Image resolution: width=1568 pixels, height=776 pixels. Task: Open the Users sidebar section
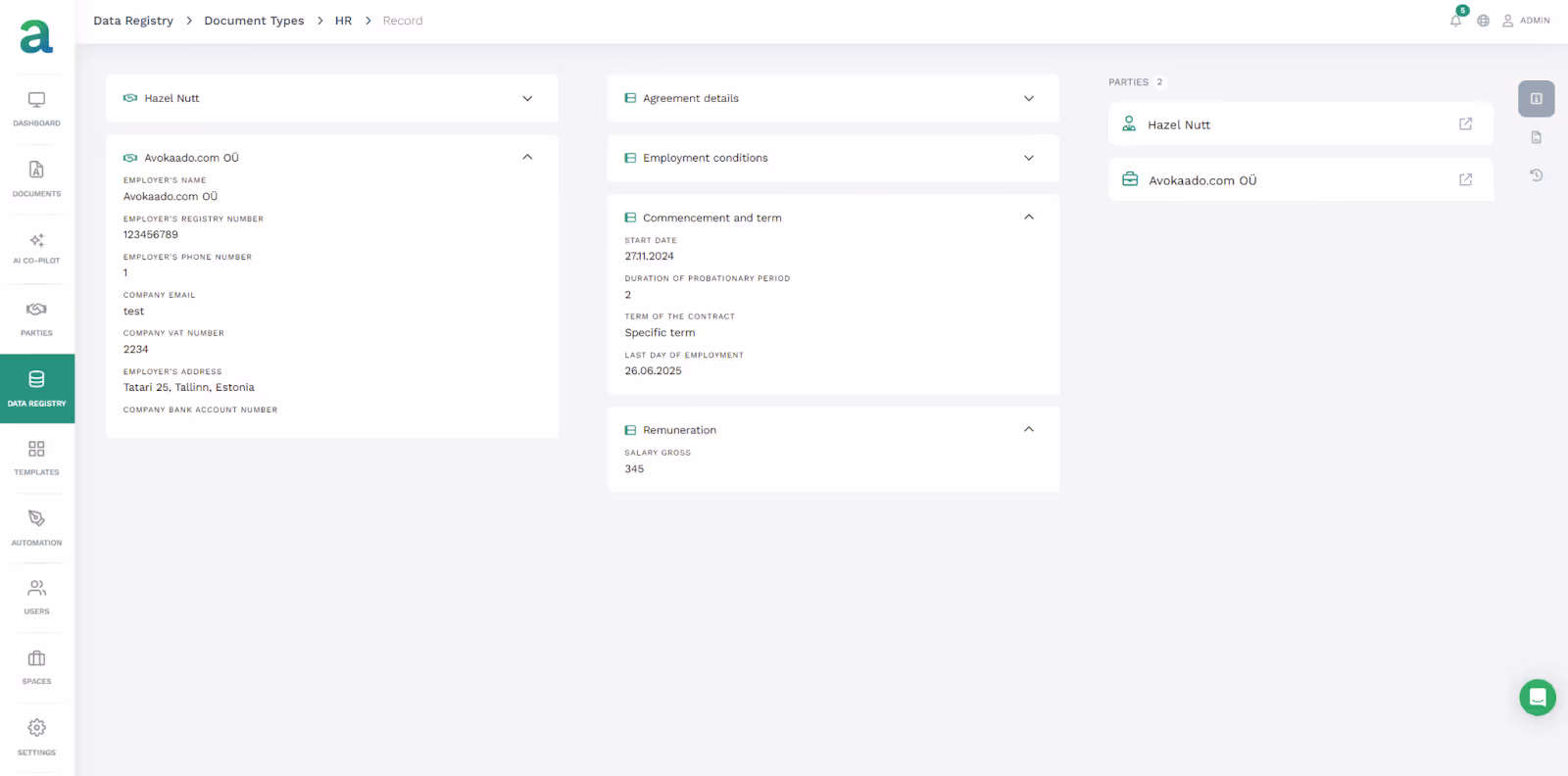pyautogui.click(x=36, y=597)
